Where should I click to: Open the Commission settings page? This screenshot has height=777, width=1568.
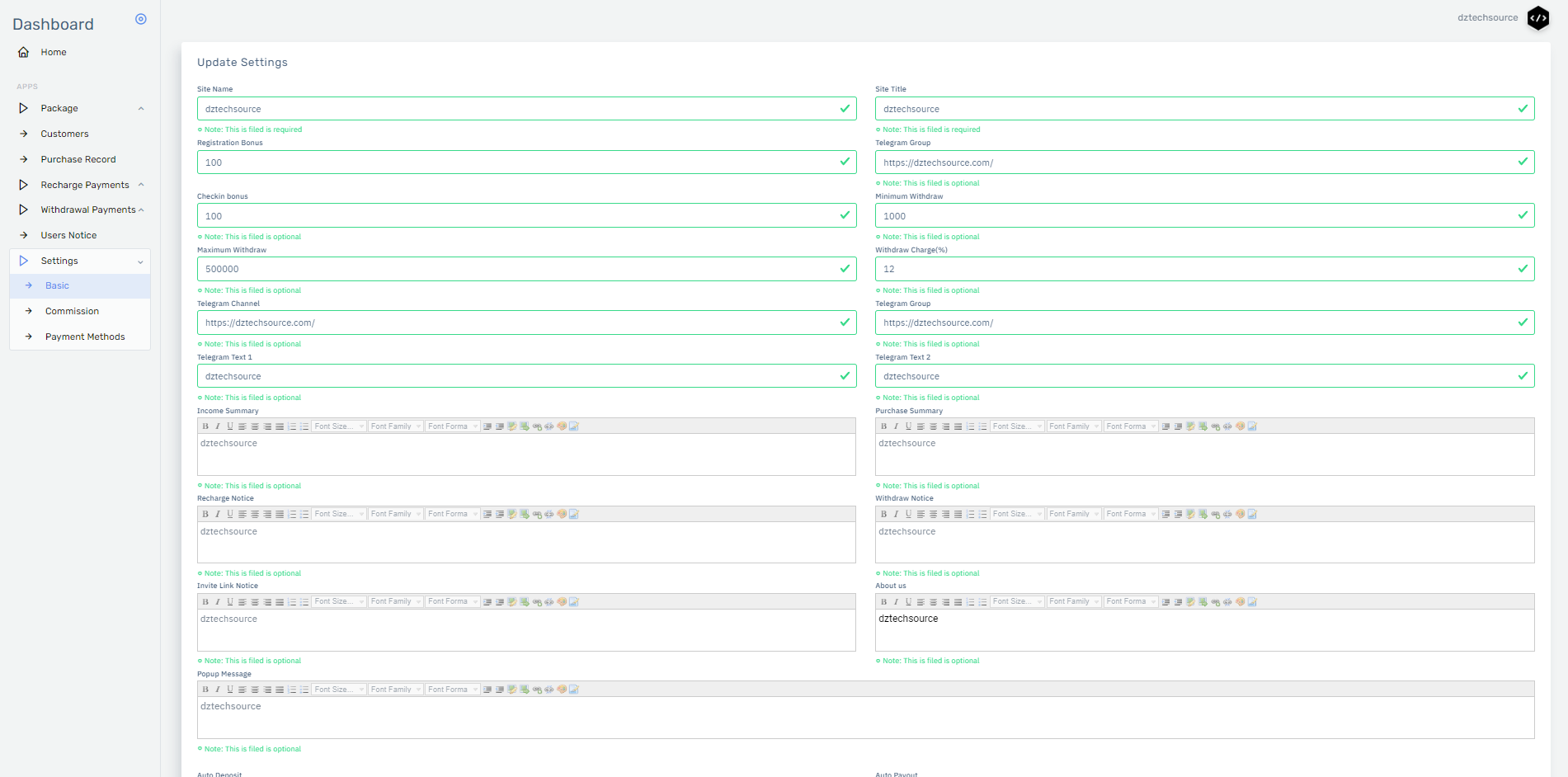72,311
